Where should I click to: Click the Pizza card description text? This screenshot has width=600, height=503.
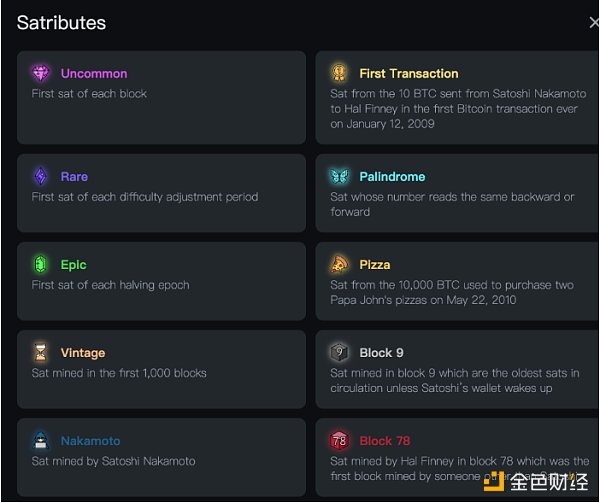(x=452, y=293)
